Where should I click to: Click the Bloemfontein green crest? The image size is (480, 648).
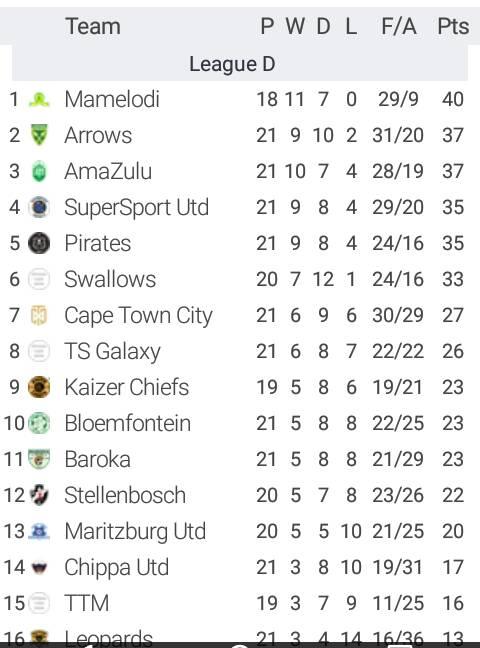(x=39, y=423)
